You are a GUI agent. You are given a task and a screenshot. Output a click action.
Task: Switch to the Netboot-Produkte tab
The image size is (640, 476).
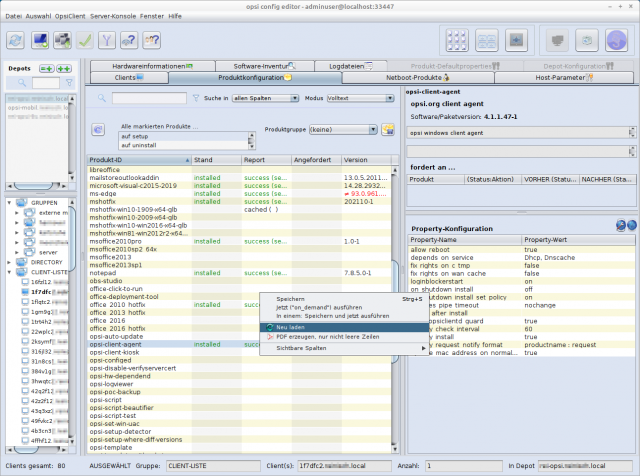pyautogui.click(x=418, y=78)
